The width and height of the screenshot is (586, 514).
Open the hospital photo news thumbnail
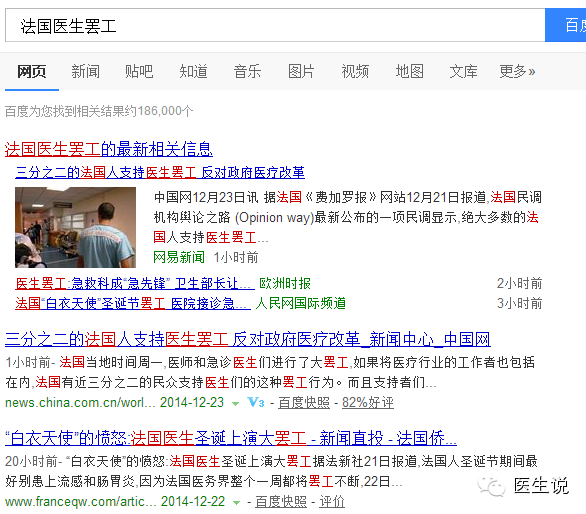tap(75, 227)
